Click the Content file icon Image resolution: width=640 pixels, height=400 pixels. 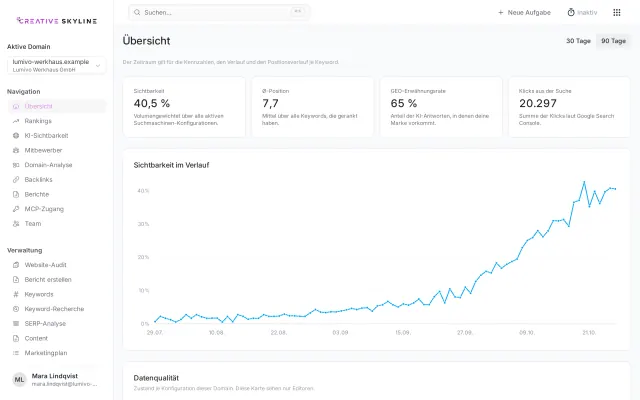coord(16,339)
